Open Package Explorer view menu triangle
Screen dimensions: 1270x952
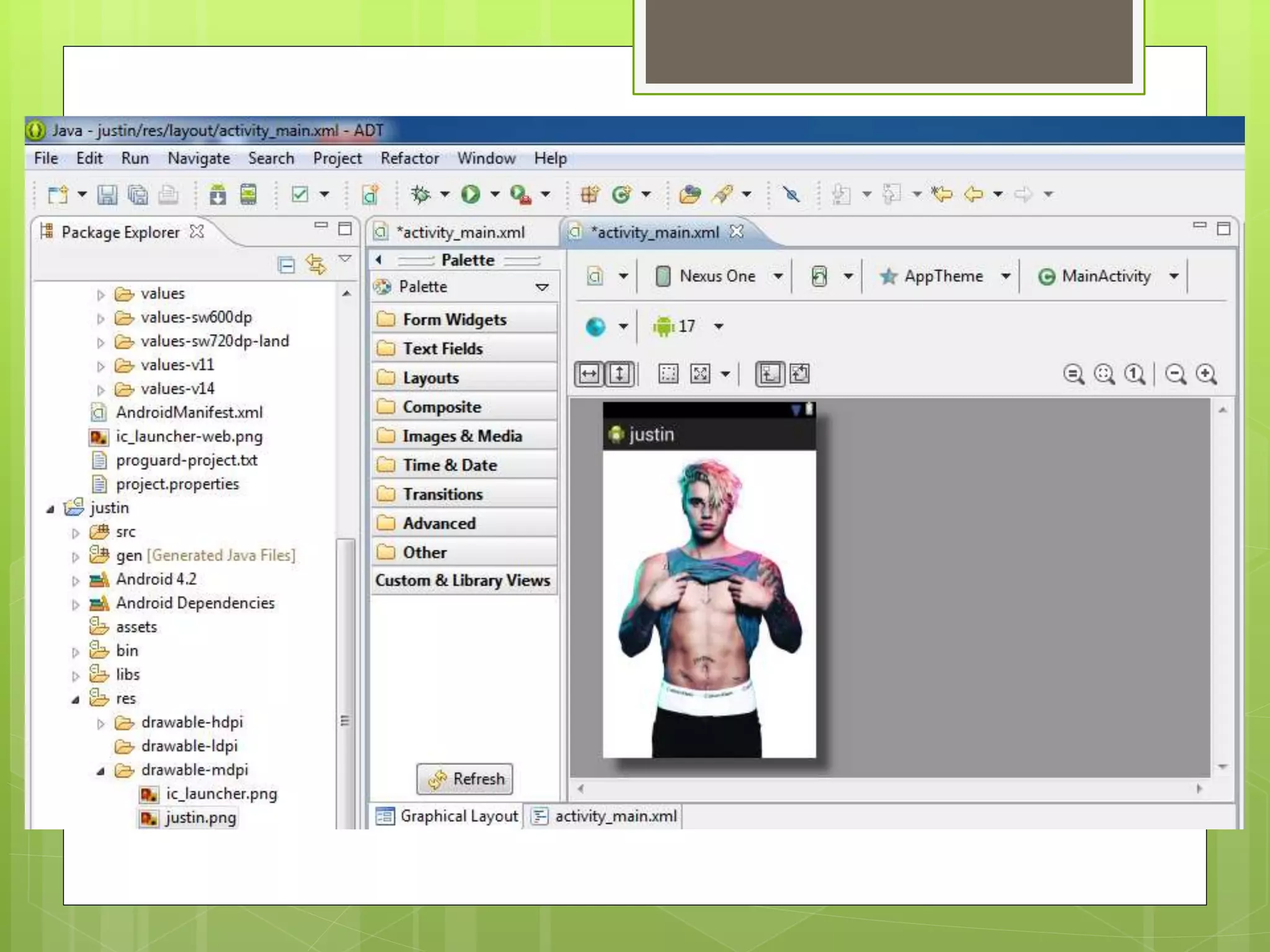pyautogui.click(x=345, y=258)
